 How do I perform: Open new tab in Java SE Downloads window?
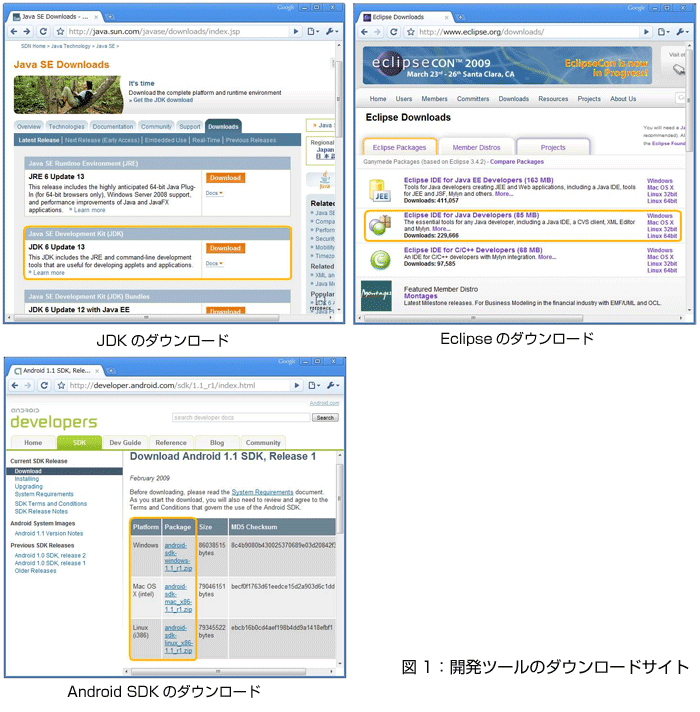110,17
